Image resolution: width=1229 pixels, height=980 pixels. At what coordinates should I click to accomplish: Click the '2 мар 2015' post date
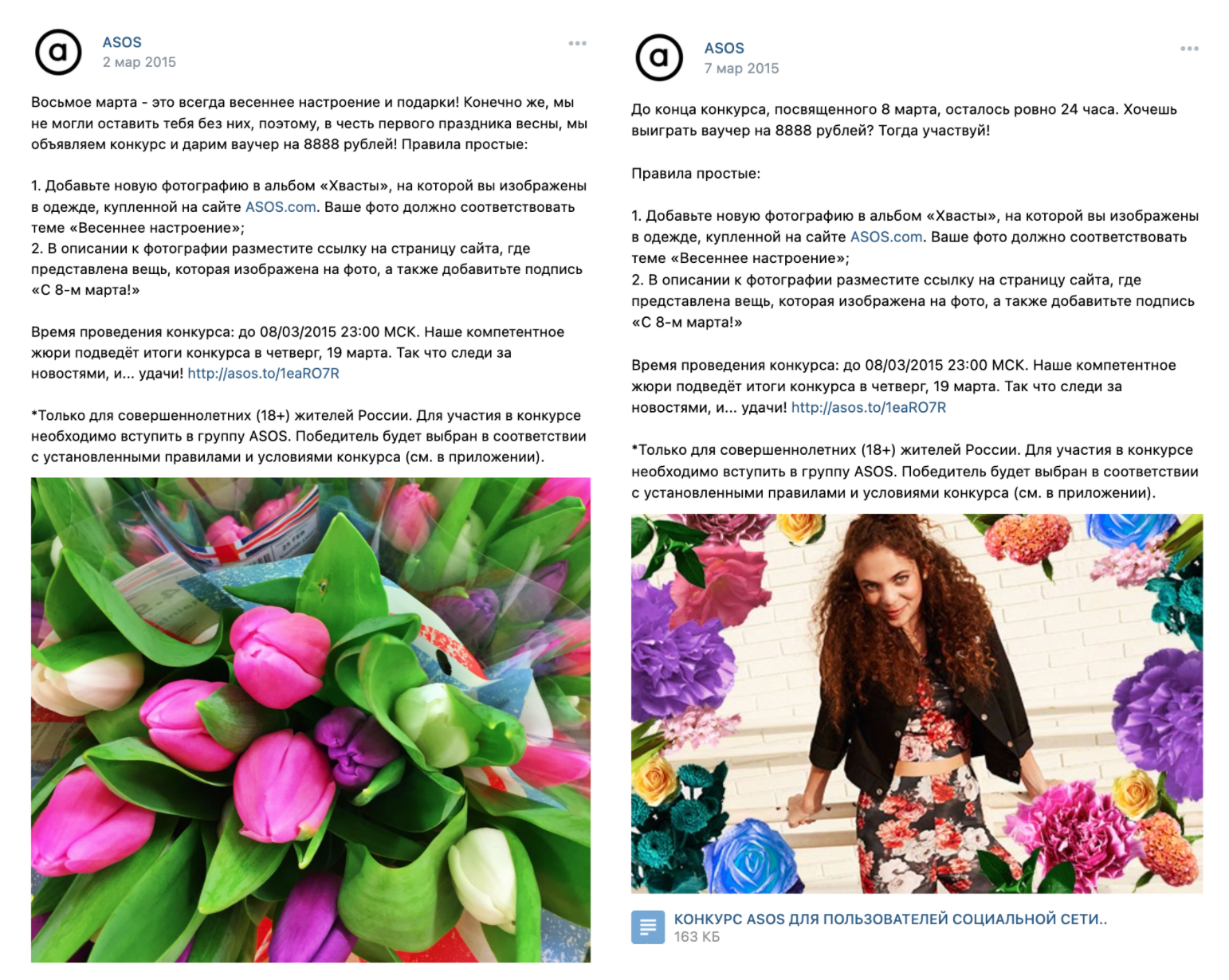coord(139,62)
